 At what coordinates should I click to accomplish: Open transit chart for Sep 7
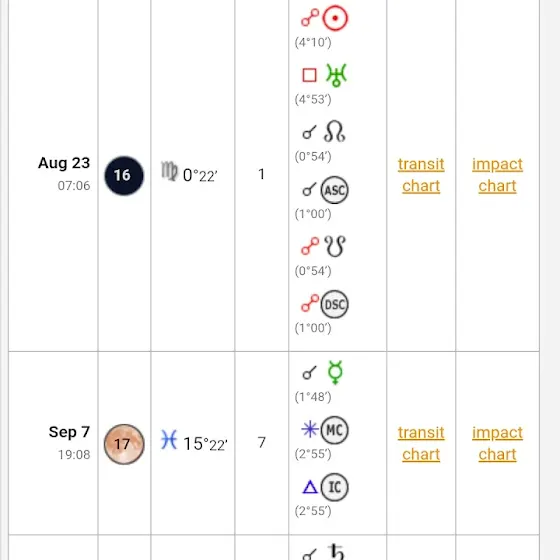(x=421, y=444)
